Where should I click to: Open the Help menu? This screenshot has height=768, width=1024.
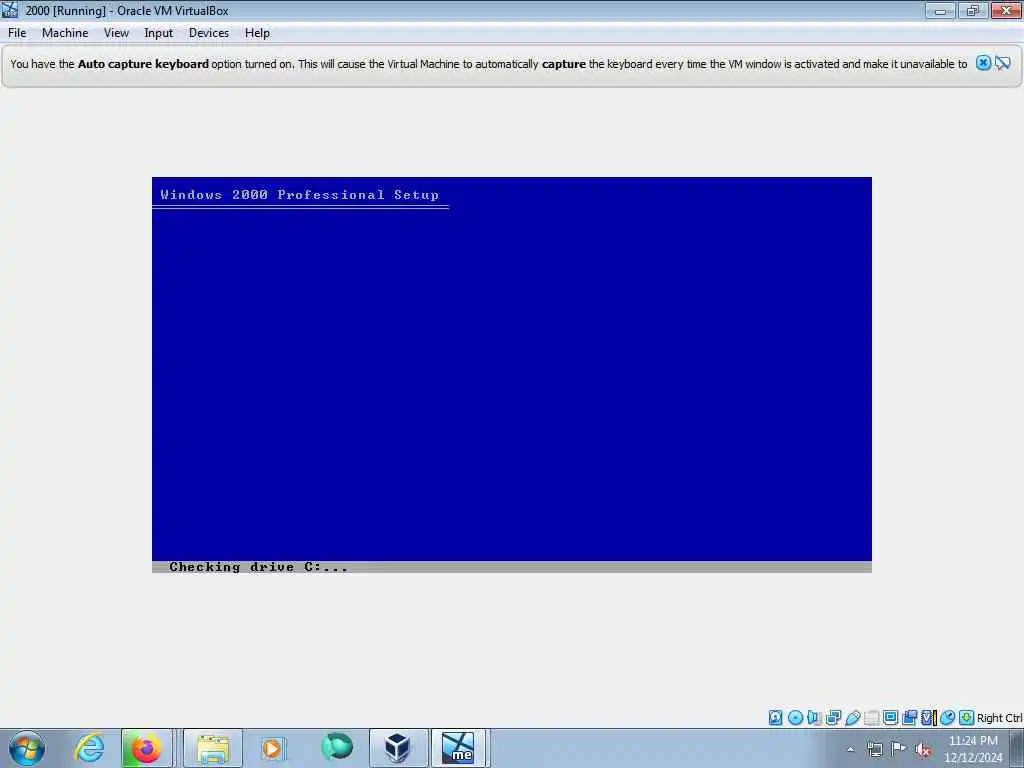coord(257,33)
